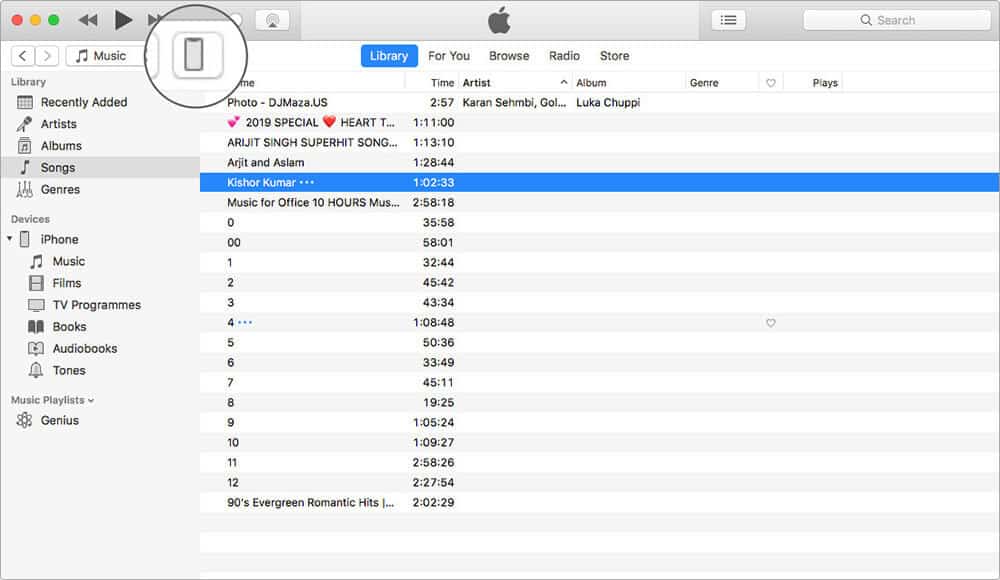This screenshot has height=580, width=1000.
Task: Switch to the For You tab
Action: pyautogui.click(x=449, y=56)
